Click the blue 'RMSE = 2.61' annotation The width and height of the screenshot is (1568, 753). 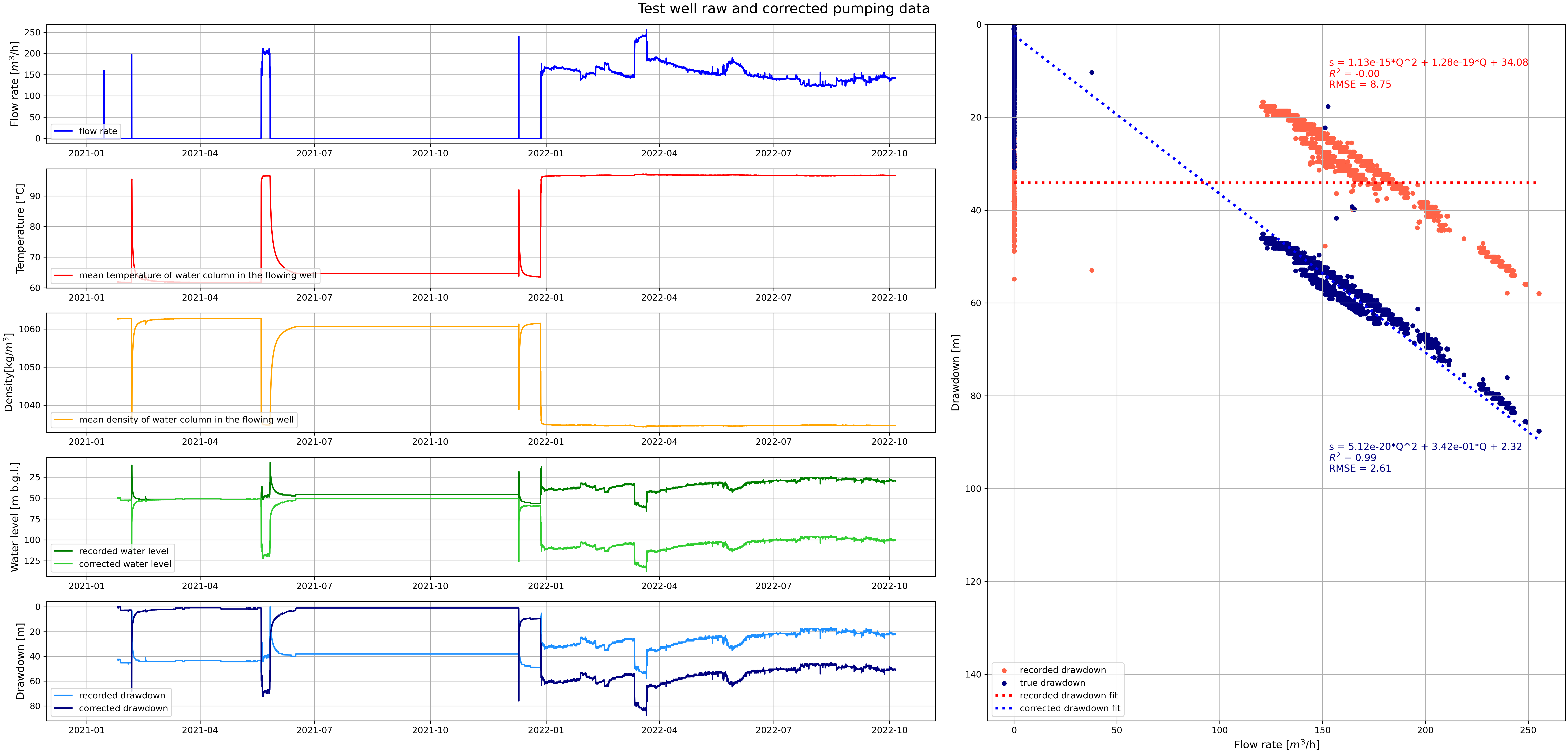(x=1360, y=469)
